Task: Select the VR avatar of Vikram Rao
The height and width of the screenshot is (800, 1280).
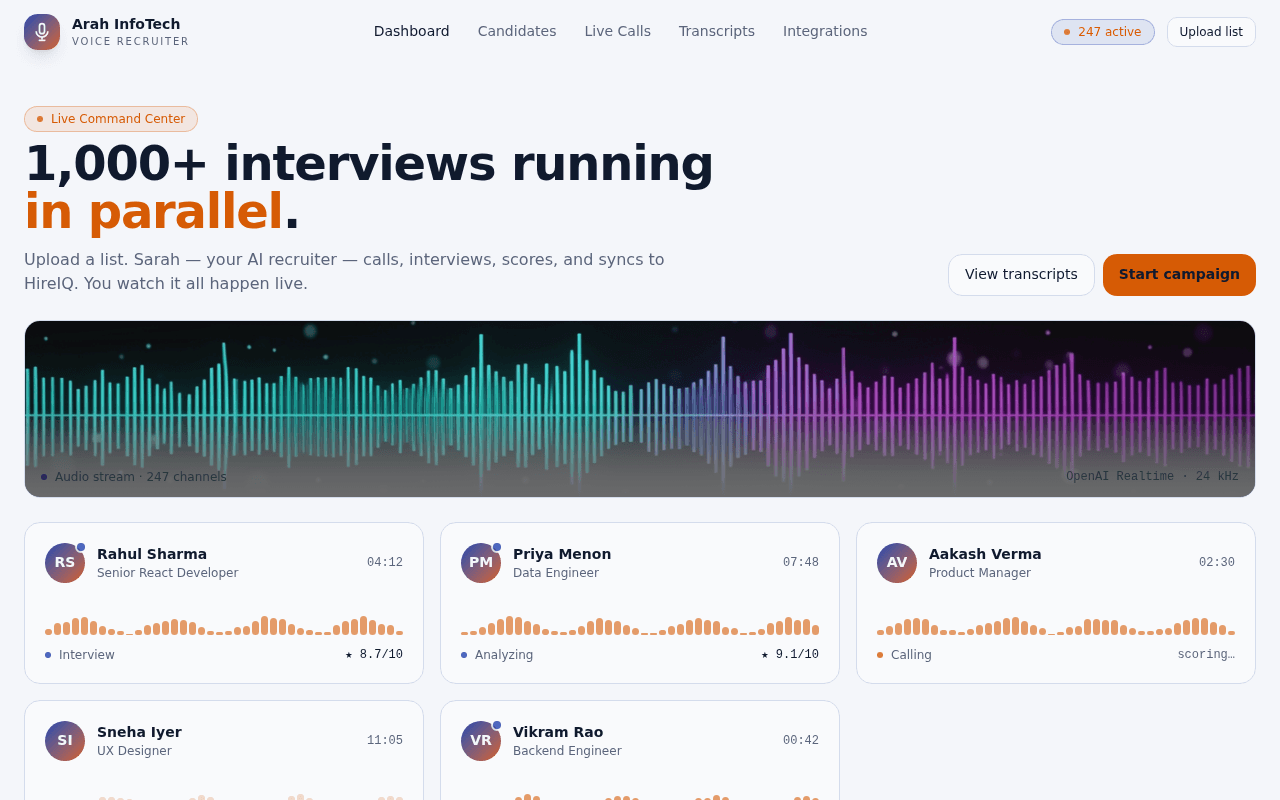Action: [481, 741]
